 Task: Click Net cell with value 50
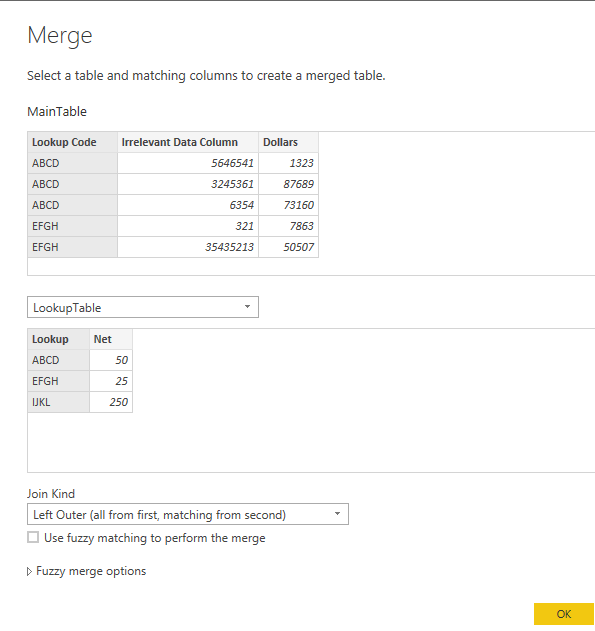111,360
